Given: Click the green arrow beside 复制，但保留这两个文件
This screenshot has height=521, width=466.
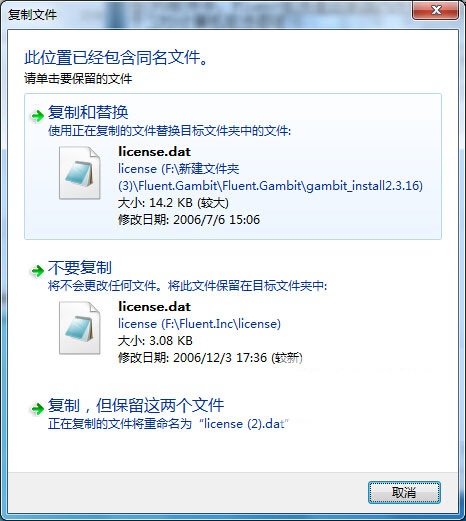Looking at the screenshot, I should coord(37,408).
